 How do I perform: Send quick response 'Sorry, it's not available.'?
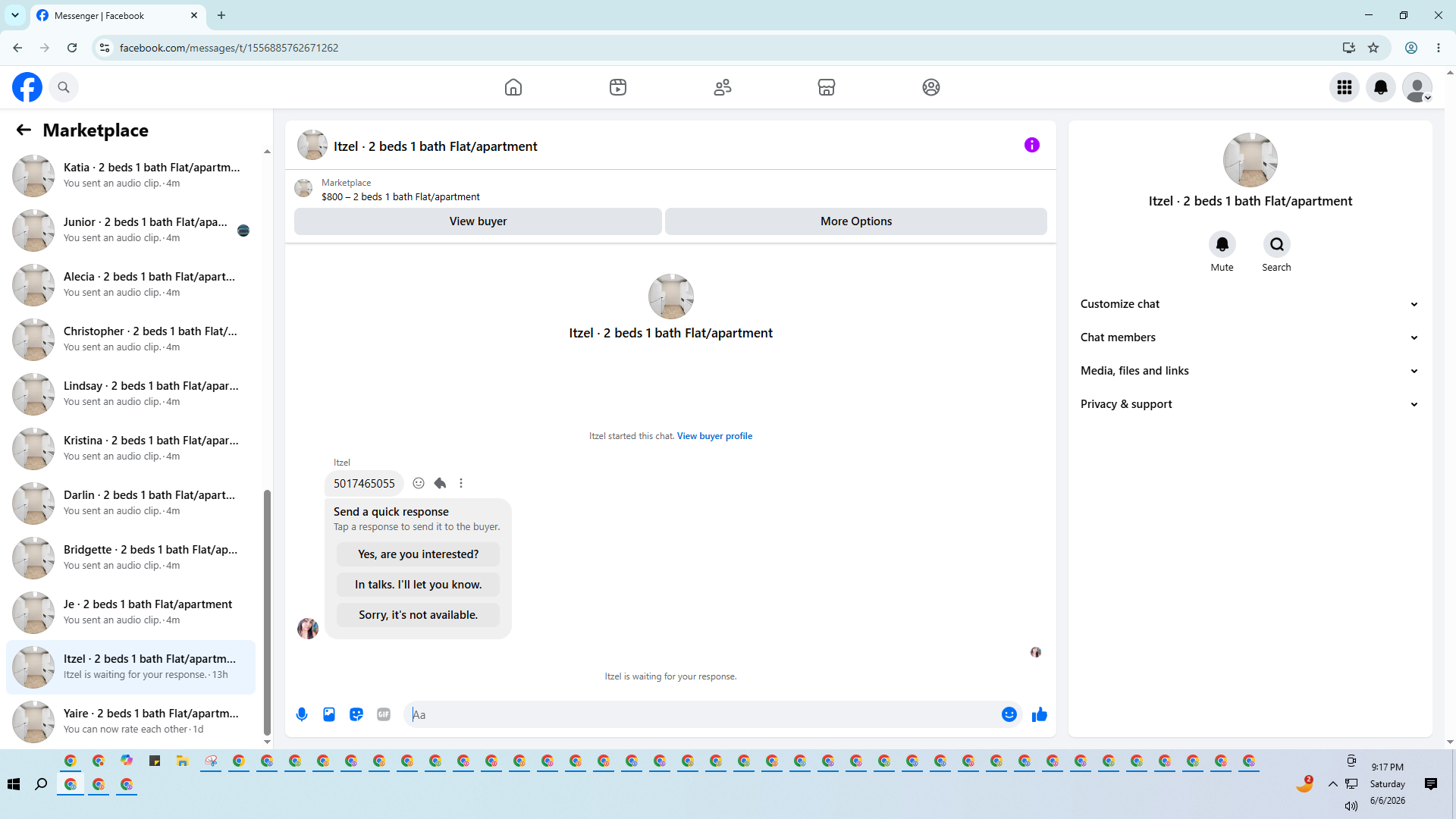click(x=419, y=615)
